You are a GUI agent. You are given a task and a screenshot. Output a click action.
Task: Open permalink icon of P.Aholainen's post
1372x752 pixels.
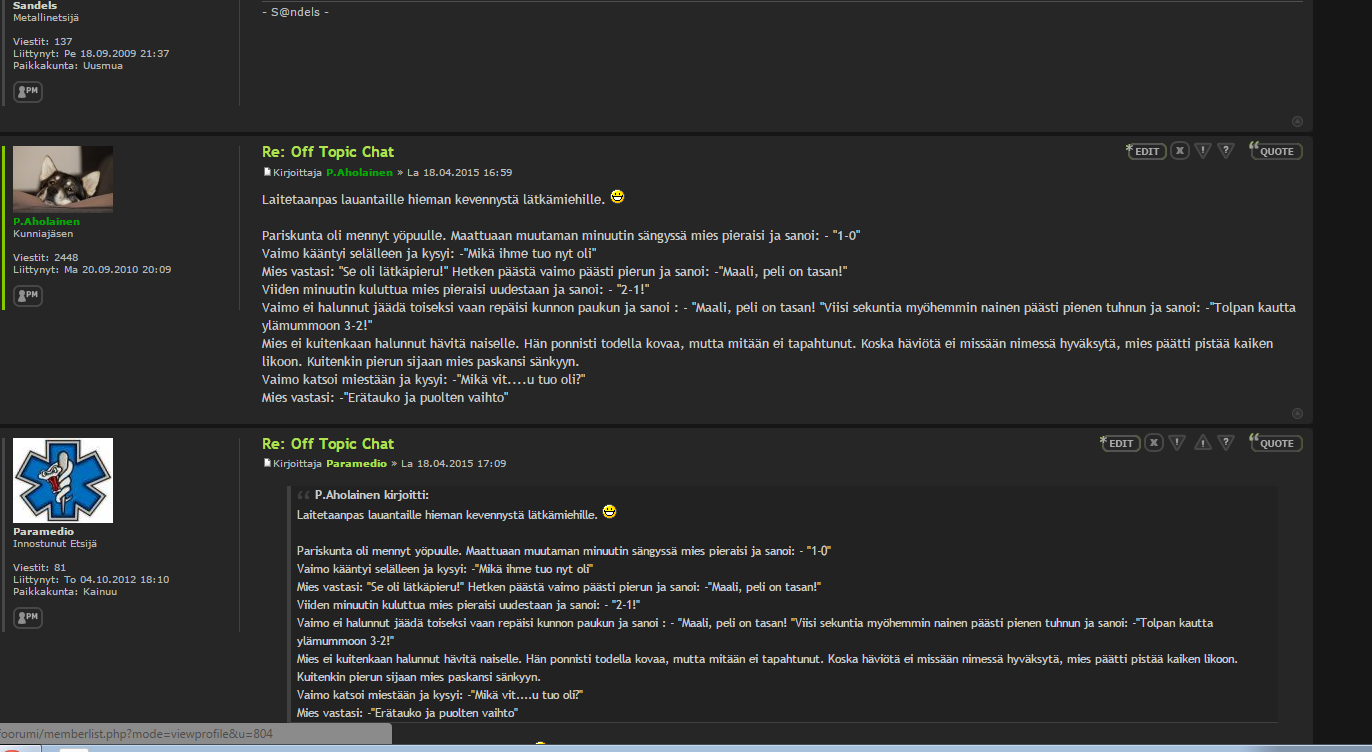coord(267,172)
